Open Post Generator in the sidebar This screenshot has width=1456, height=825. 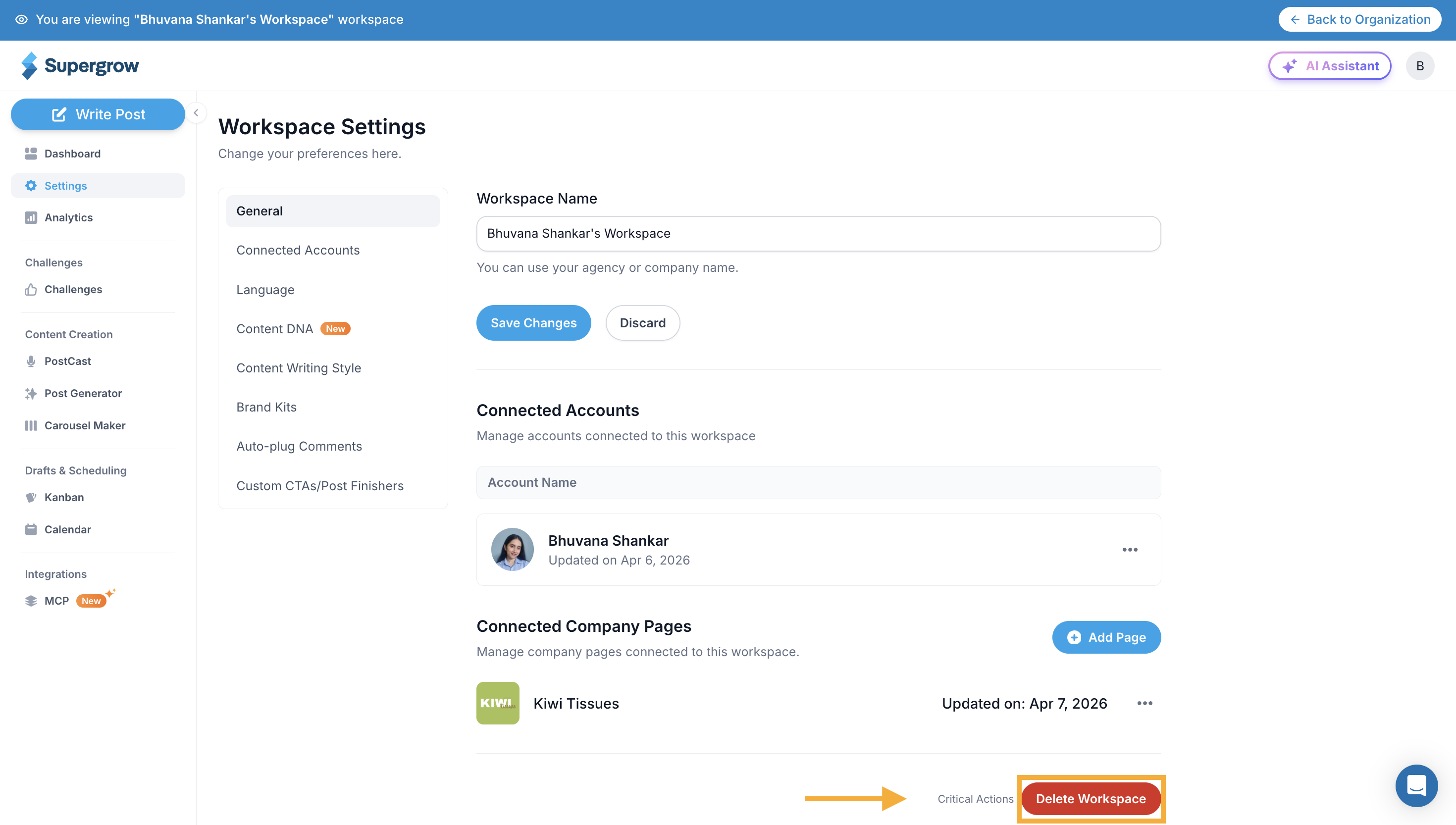(x=98, y=393)
